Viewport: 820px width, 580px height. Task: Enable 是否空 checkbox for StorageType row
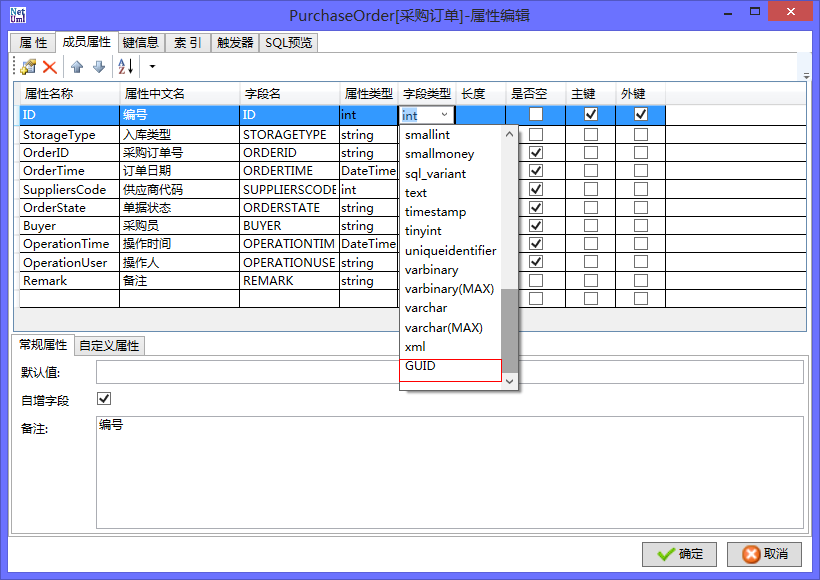pos(537,134)
